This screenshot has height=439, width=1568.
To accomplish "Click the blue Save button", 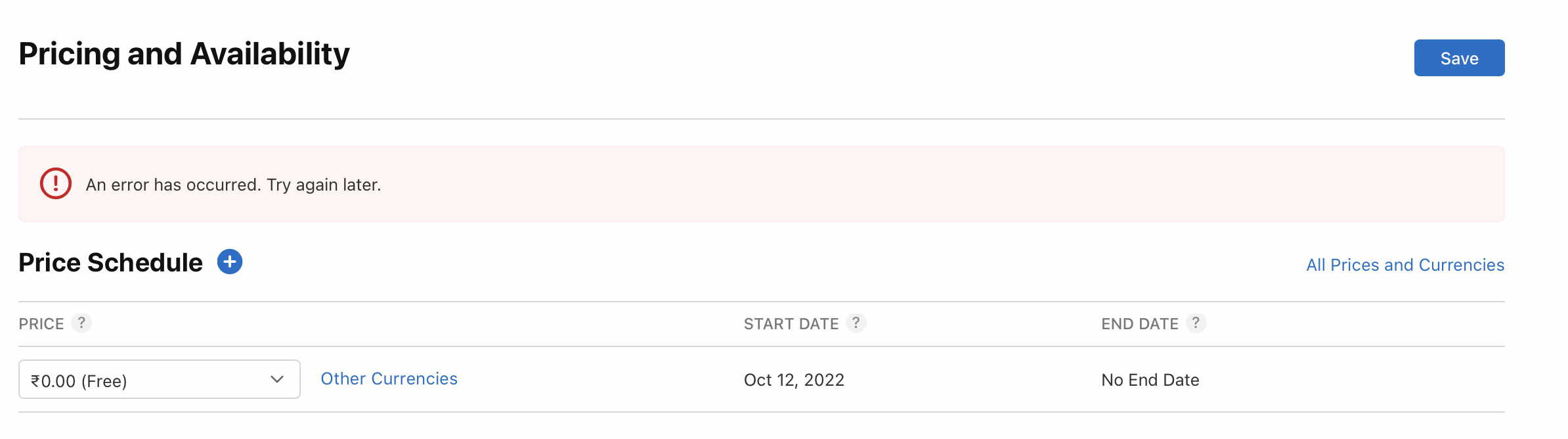I will [x=1458, y=58].
